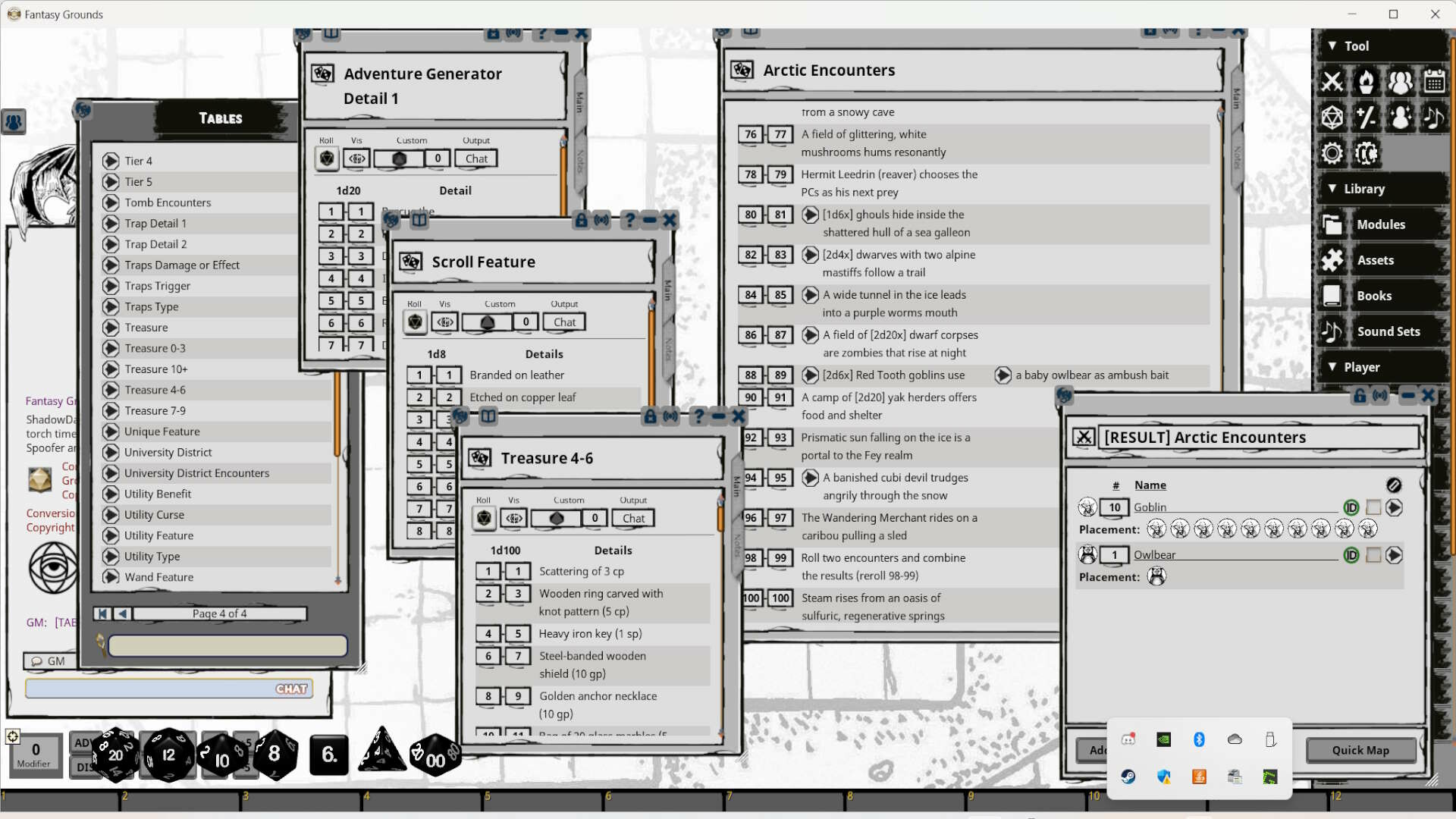Check the box next to the Owlbear result

(x=1374, y=554)
